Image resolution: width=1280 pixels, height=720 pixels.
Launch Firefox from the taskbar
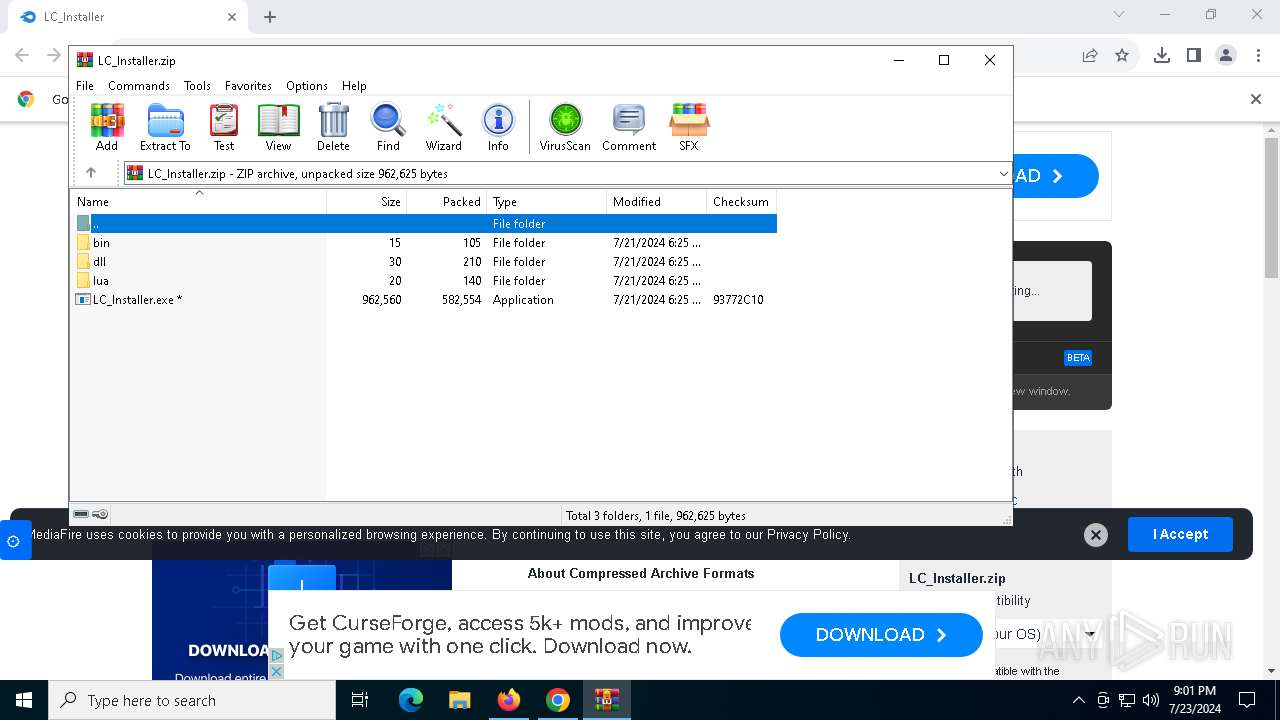pos(509,700)
